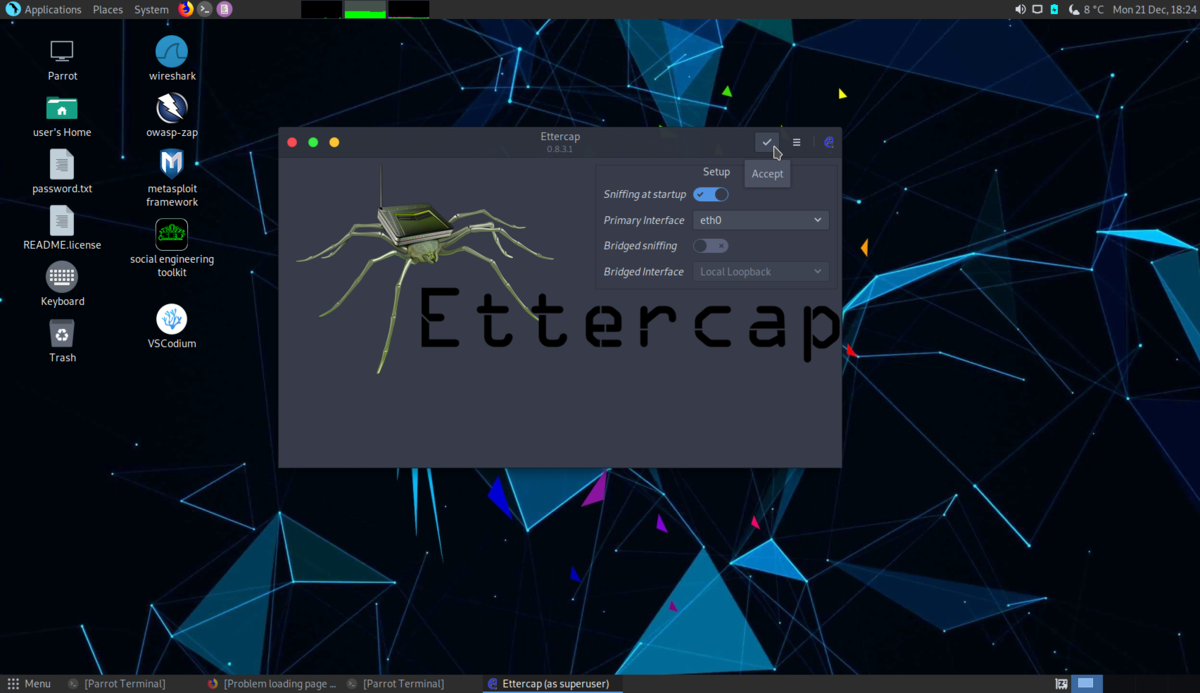Click the purple notes launcher in top panel
The image size is (1200, 693).
pyautogui.click(x=224, y=9)
